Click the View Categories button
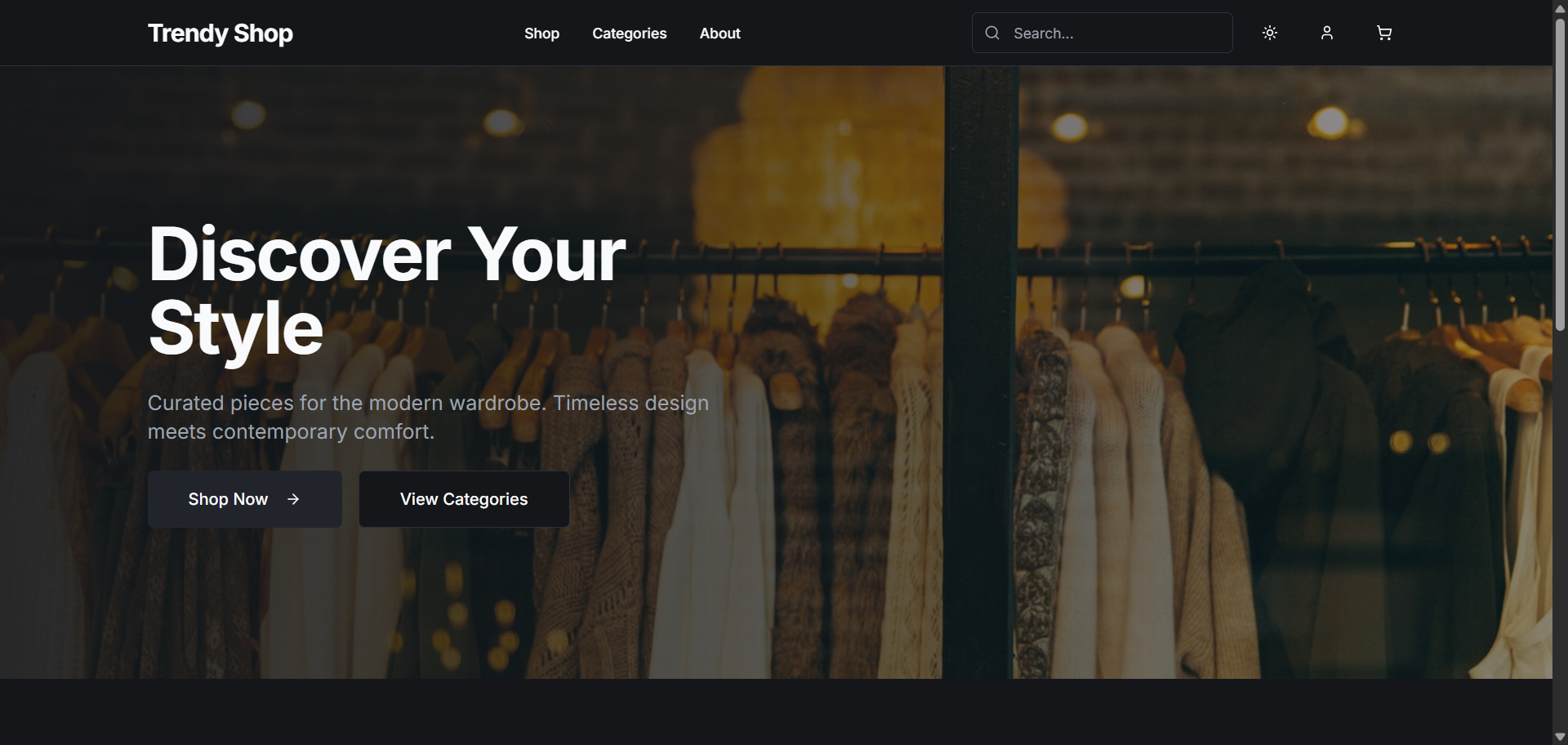This screenshot has width=1568, height=745. point(463,499)
